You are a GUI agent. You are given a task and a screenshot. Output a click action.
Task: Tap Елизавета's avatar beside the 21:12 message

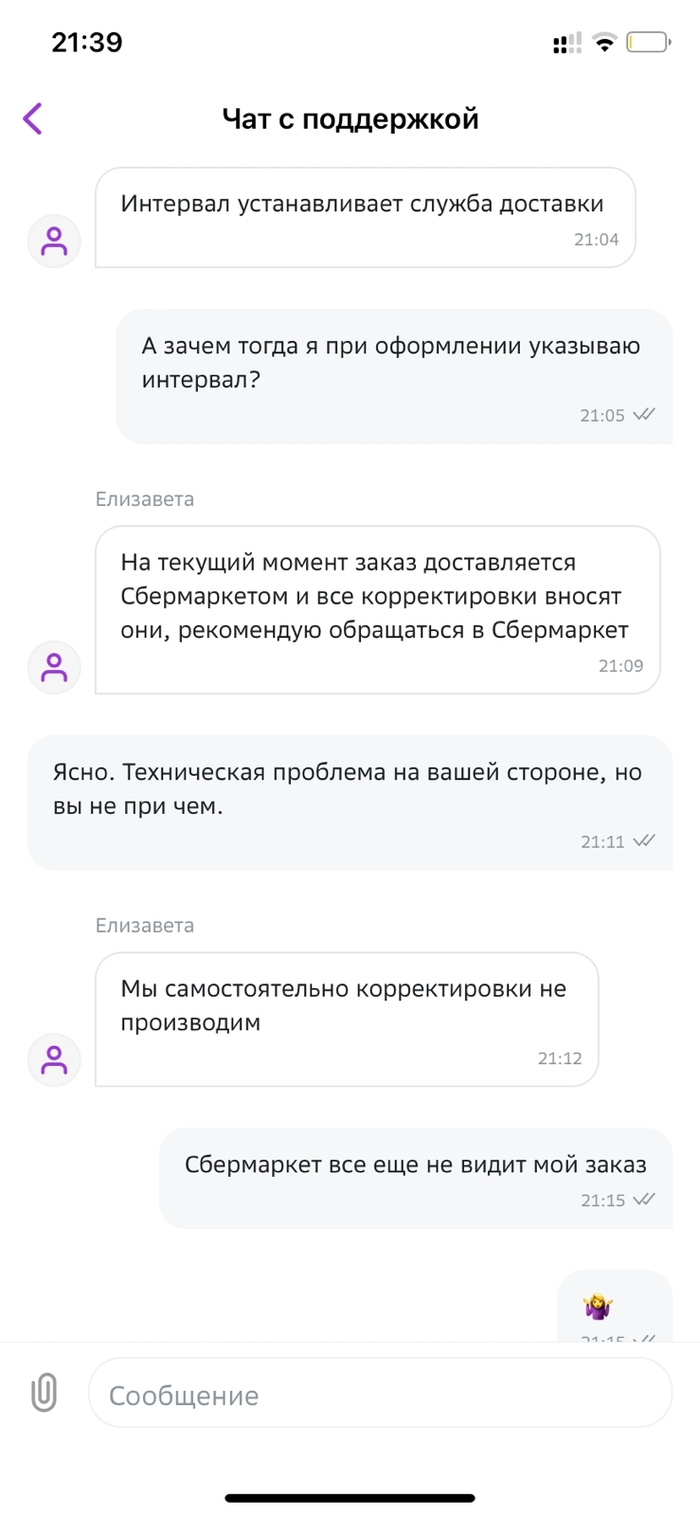pyautogui.click(x=54, y=1059)
